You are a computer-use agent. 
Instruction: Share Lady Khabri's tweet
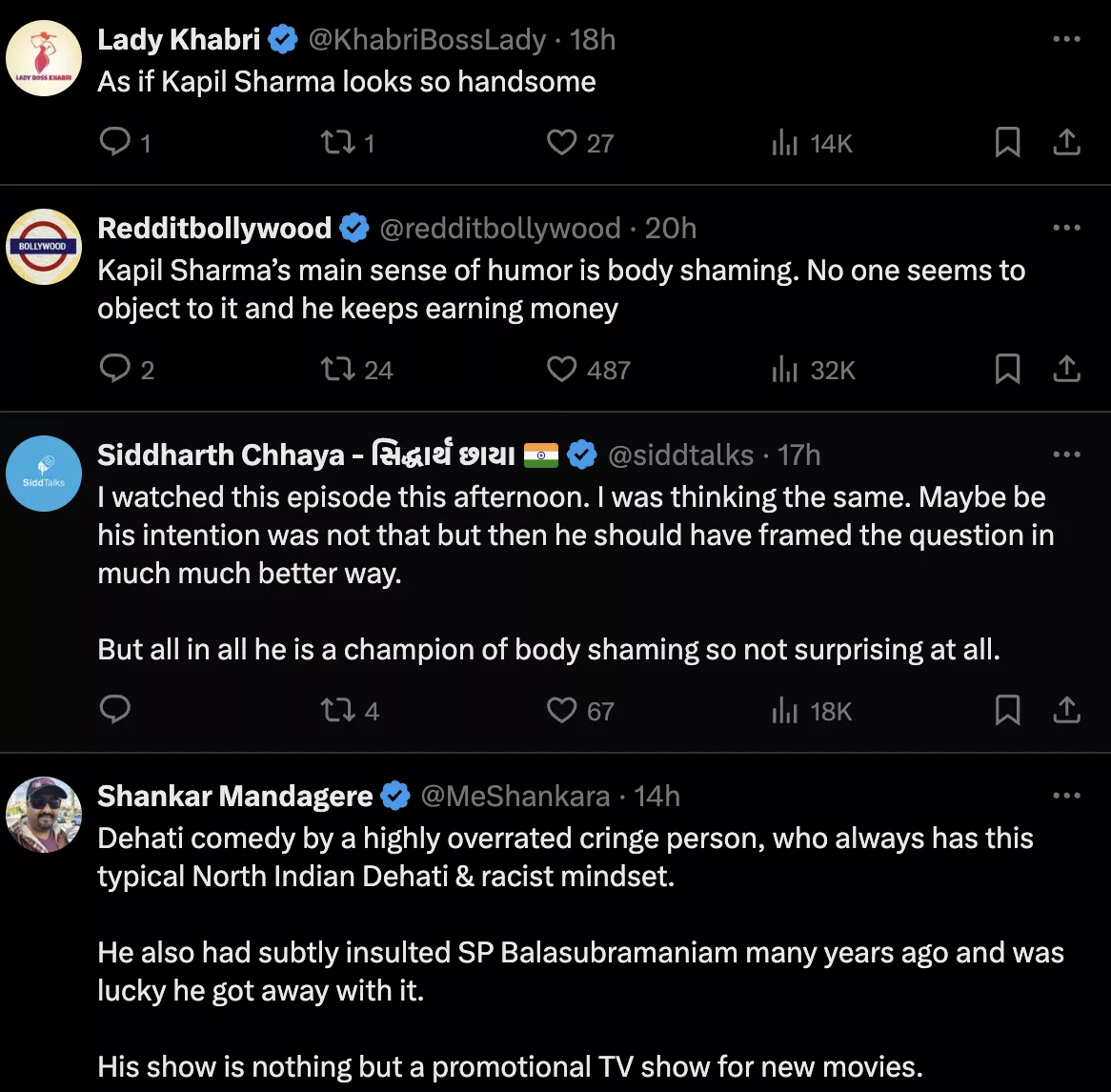tap(1066, 142)
